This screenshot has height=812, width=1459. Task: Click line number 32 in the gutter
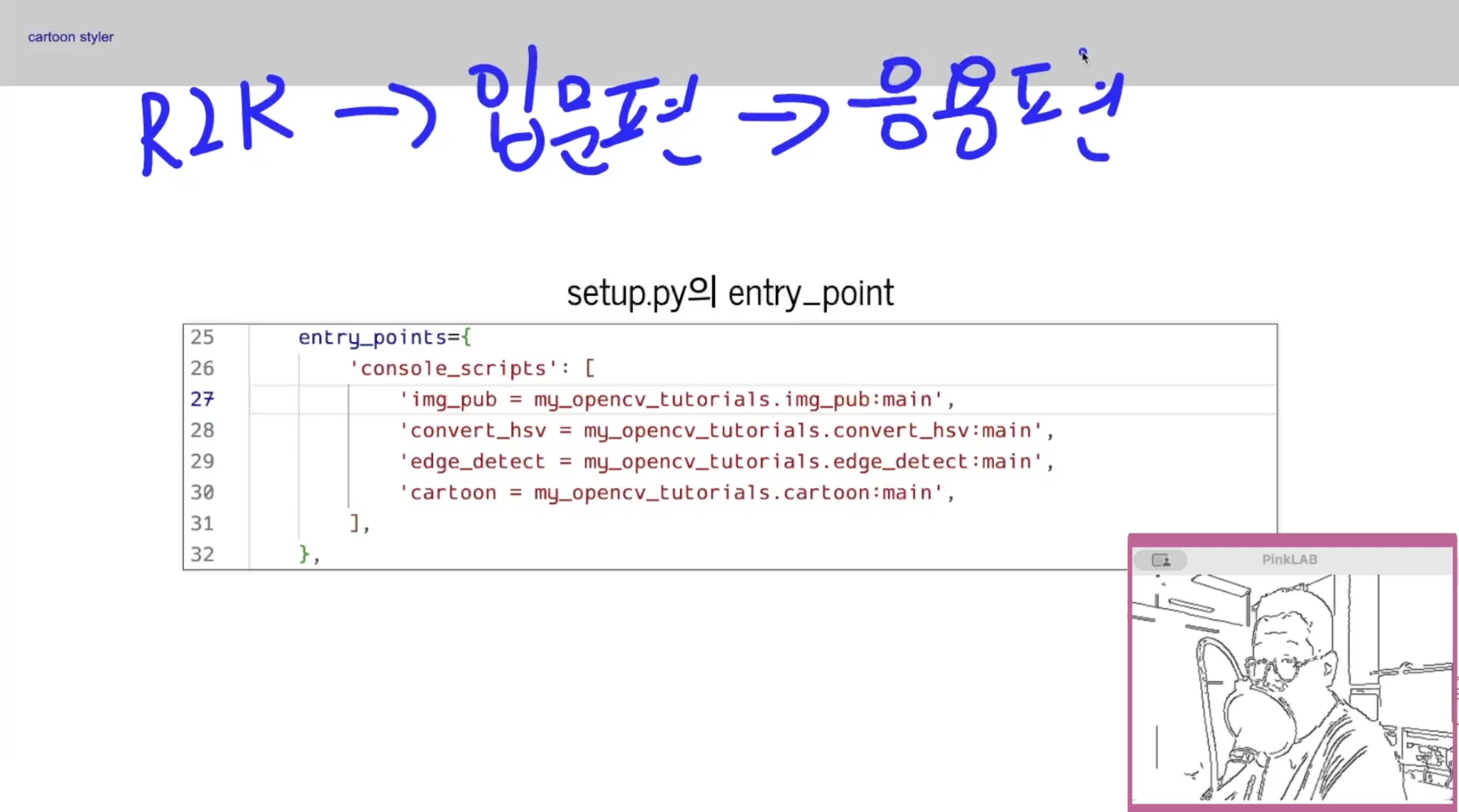tap(202, 555)
